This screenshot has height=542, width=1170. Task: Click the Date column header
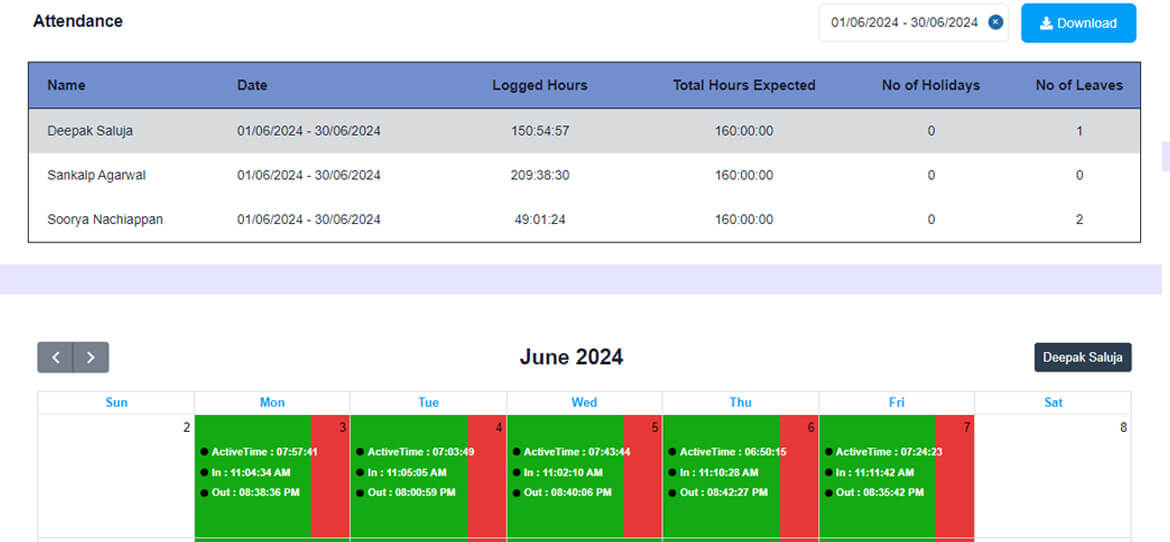click(x=252, y=85)
